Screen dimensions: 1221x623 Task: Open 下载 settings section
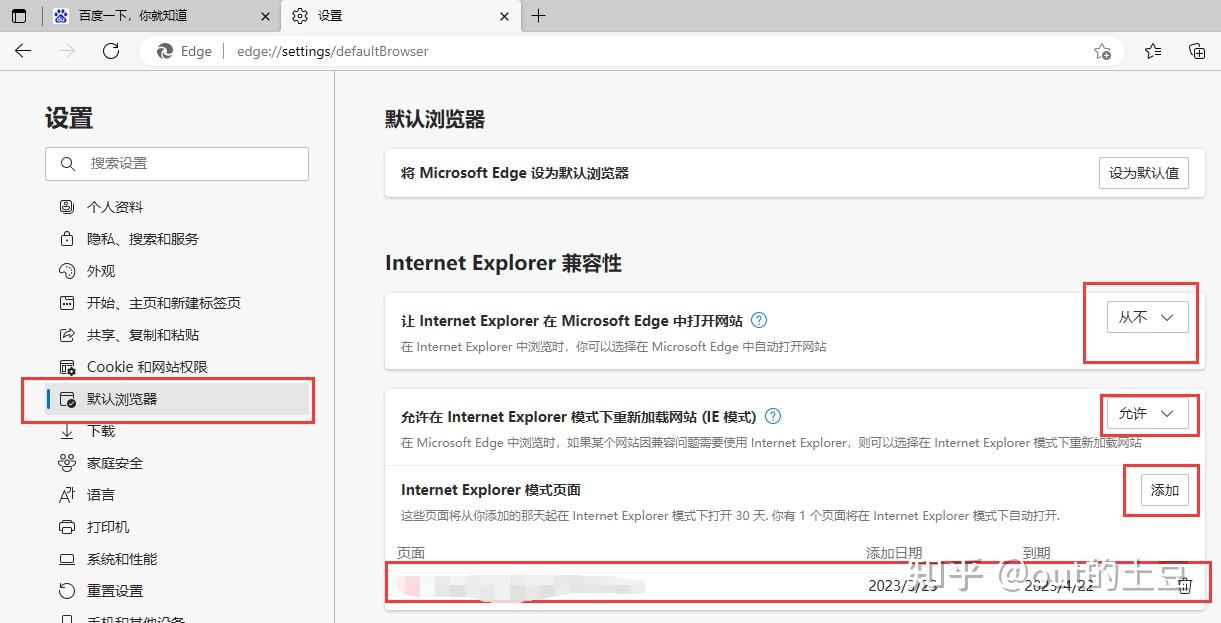click(x=101, y=431)
